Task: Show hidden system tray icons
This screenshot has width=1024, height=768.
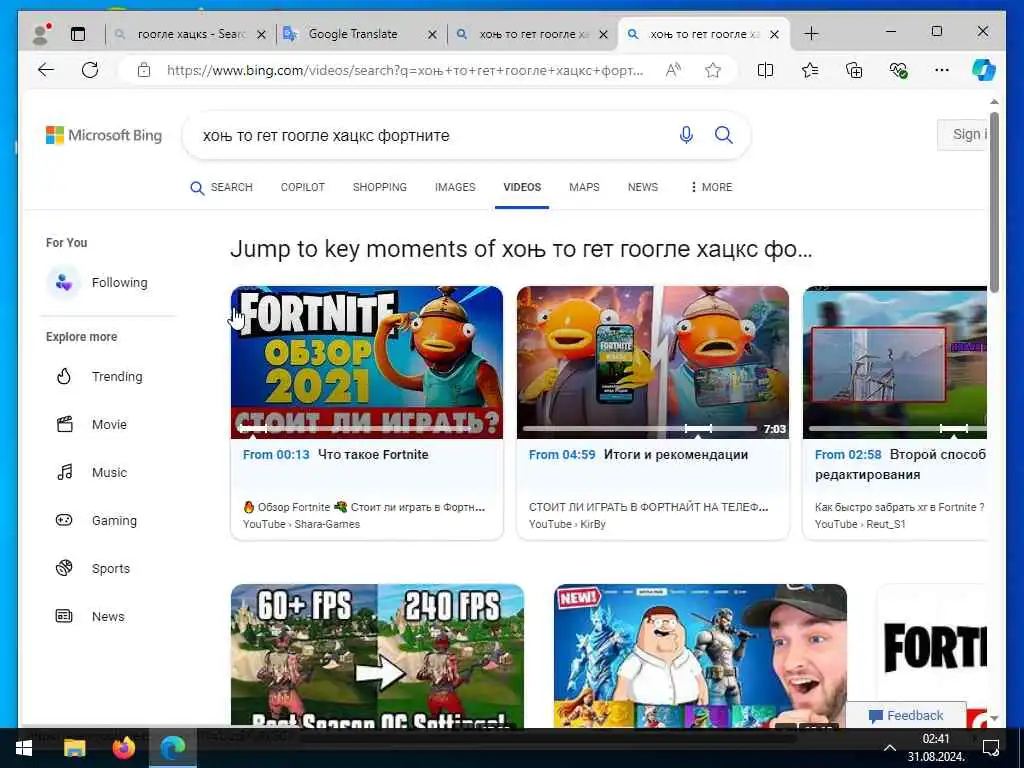Action: [889, 748]
